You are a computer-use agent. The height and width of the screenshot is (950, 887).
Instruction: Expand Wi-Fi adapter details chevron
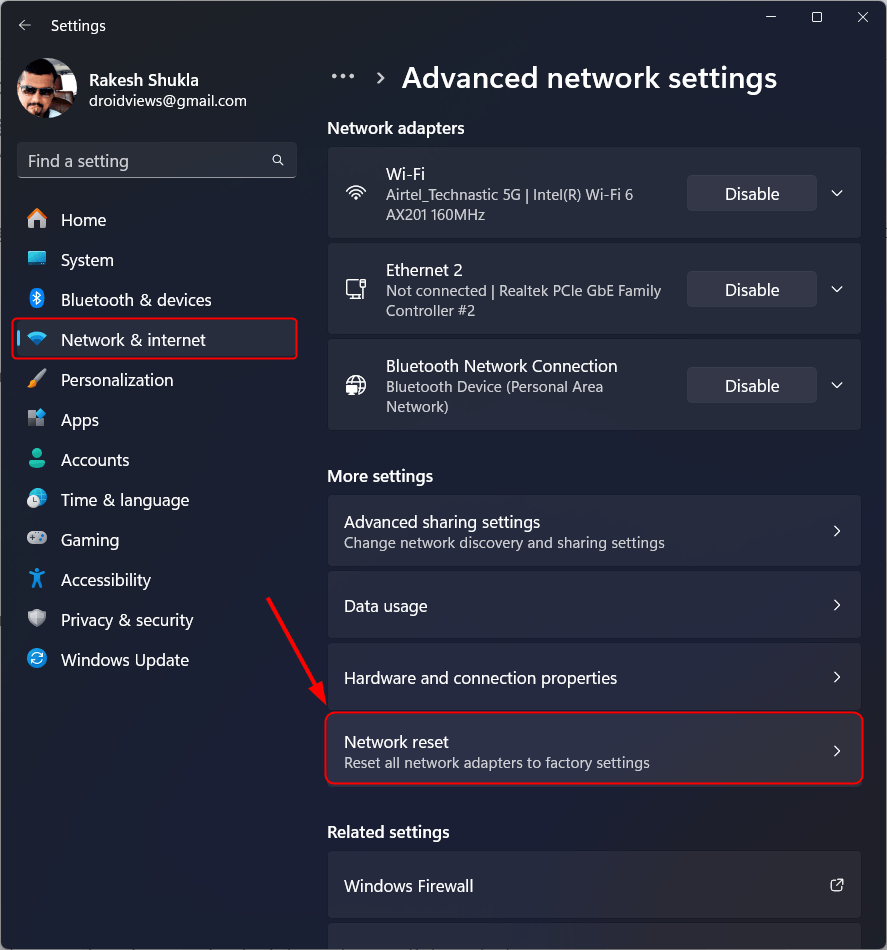(x=838, y=194)
